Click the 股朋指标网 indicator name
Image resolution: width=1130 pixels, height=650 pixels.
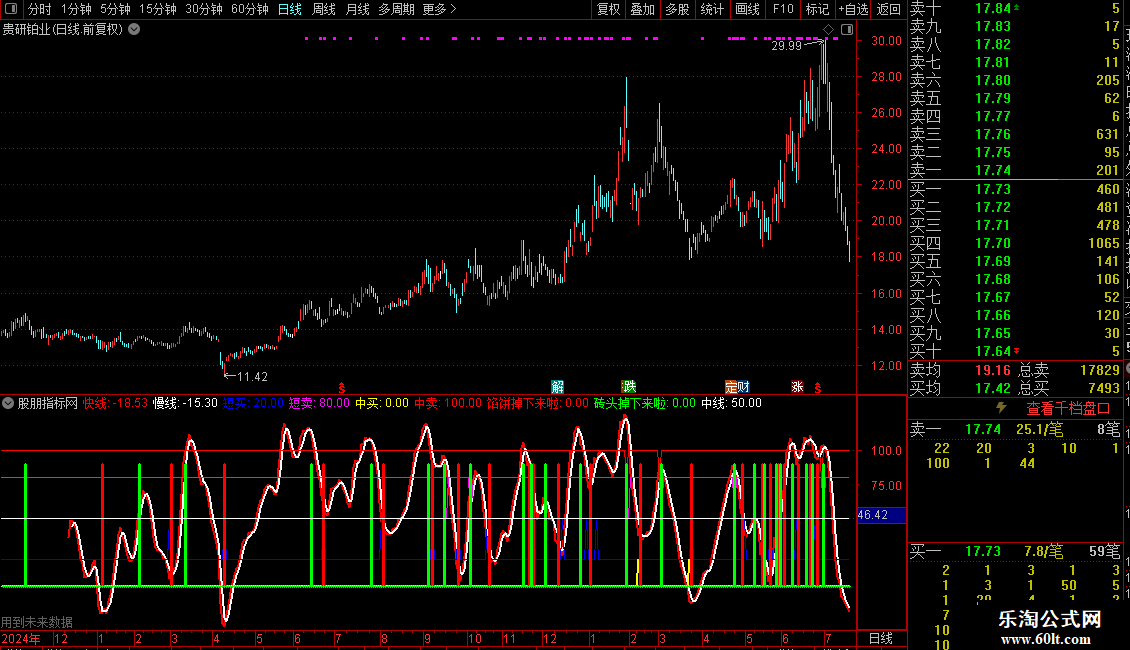point(48,403)
